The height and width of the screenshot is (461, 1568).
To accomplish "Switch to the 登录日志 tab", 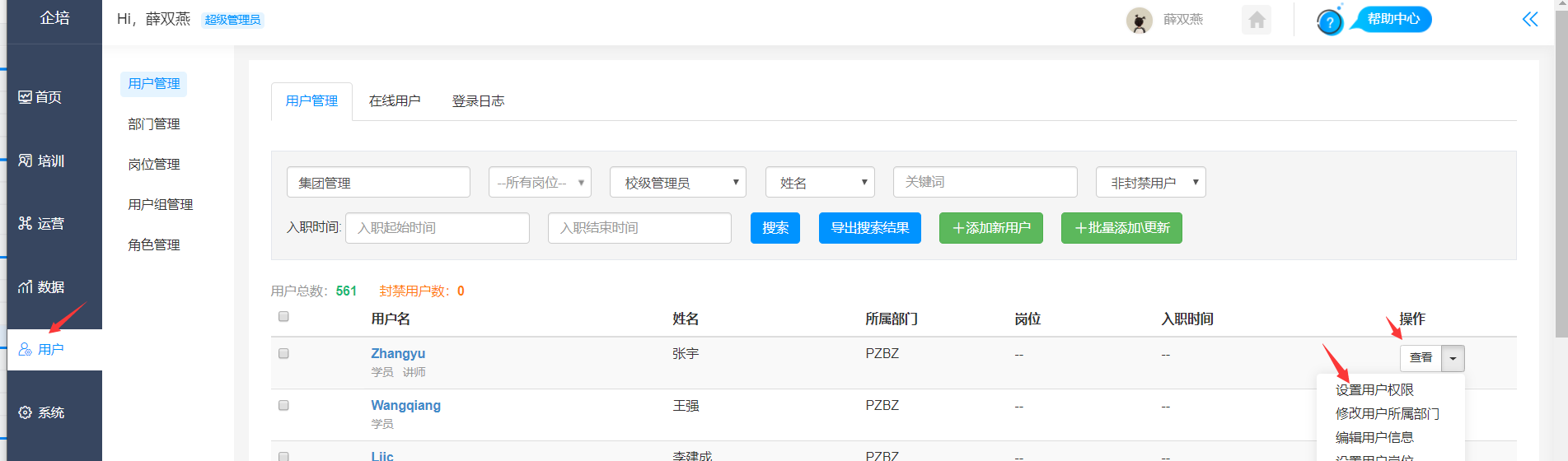I will 478,101.
